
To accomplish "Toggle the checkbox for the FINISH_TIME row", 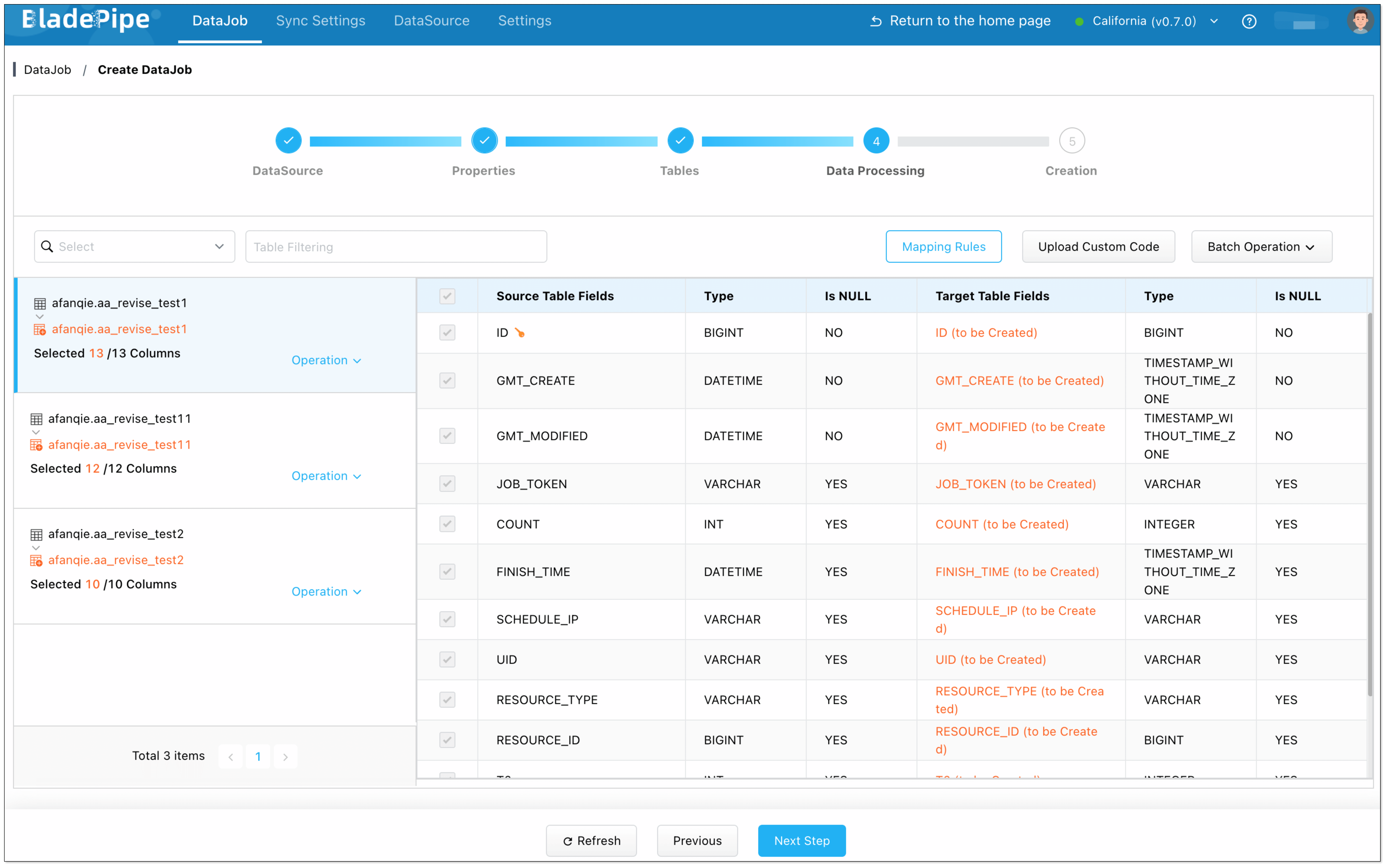I will pyautogui.click(x=447, y=572).
